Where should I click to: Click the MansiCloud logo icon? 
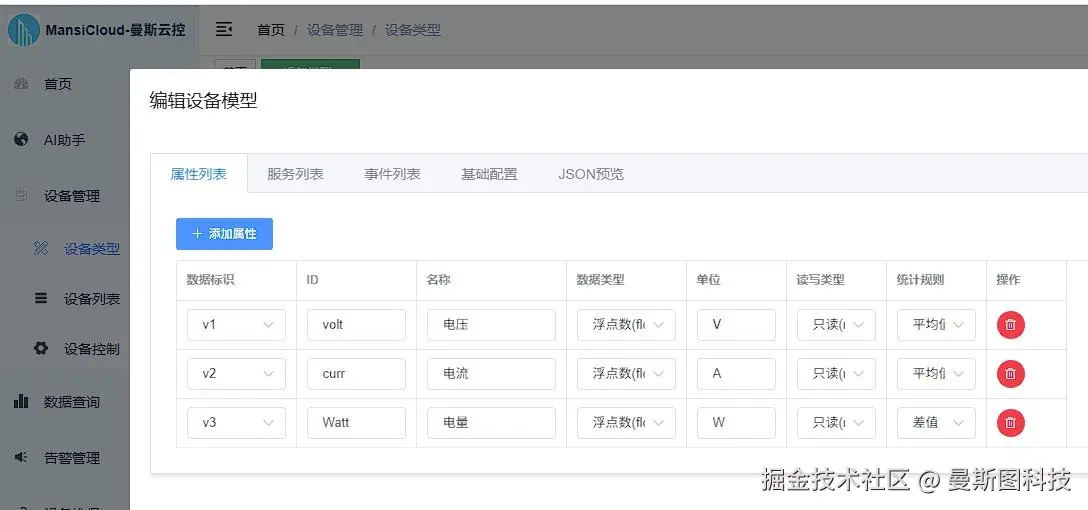click(x=24, y=30)
